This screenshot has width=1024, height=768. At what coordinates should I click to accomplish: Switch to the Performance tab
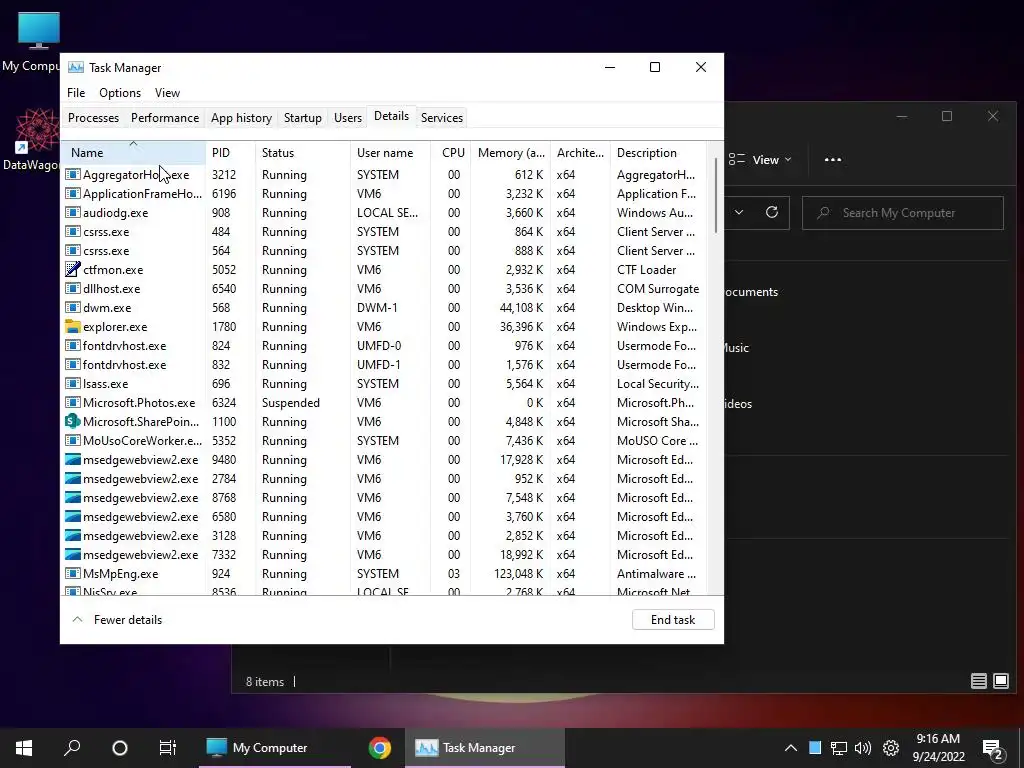click(165, 118)
